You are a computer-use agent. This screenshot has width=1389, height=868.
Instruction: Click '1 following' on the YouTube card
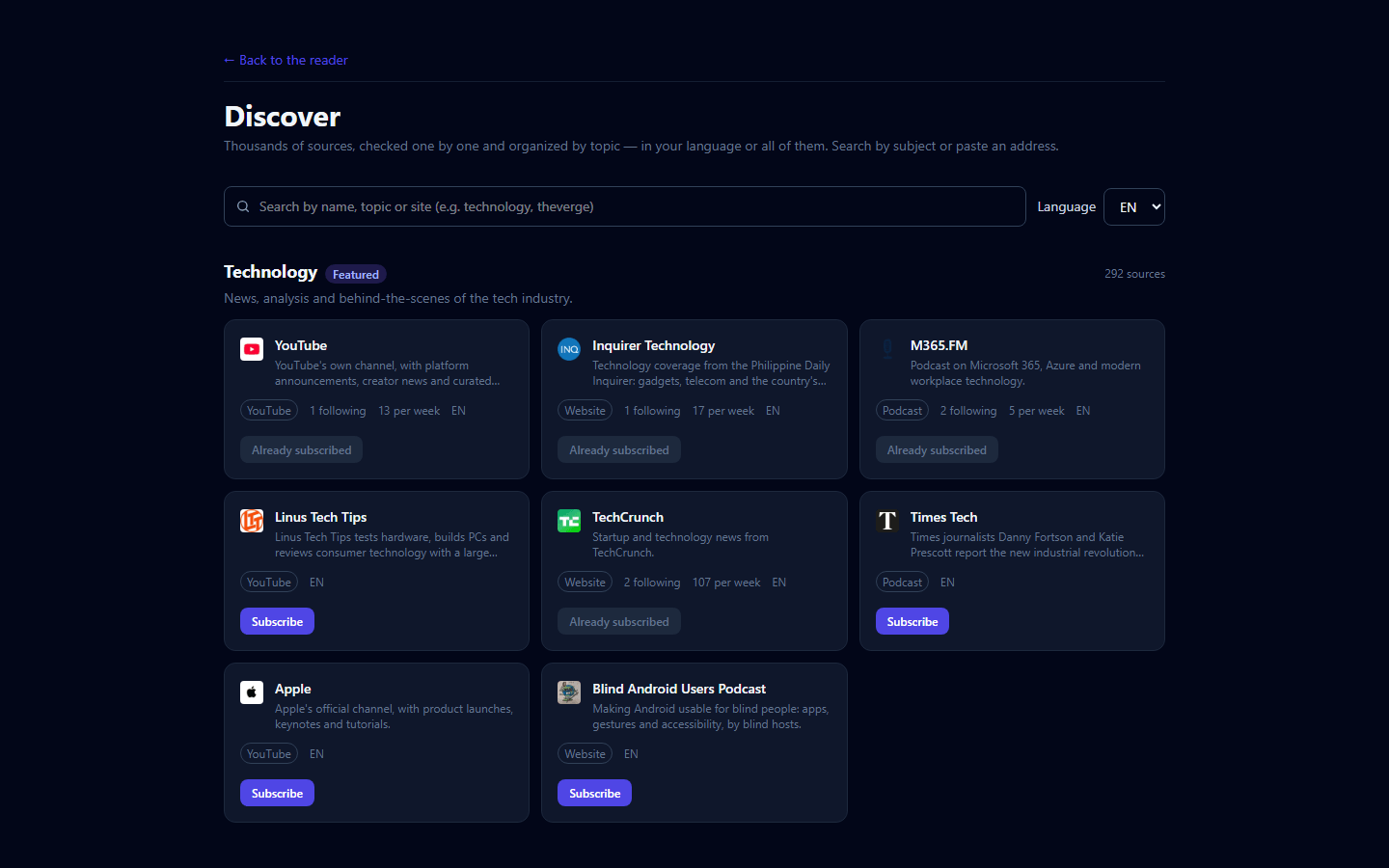338,411
